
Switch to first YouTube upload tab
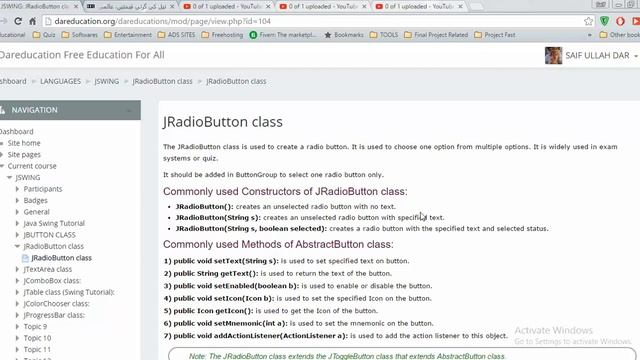point(227,7)
